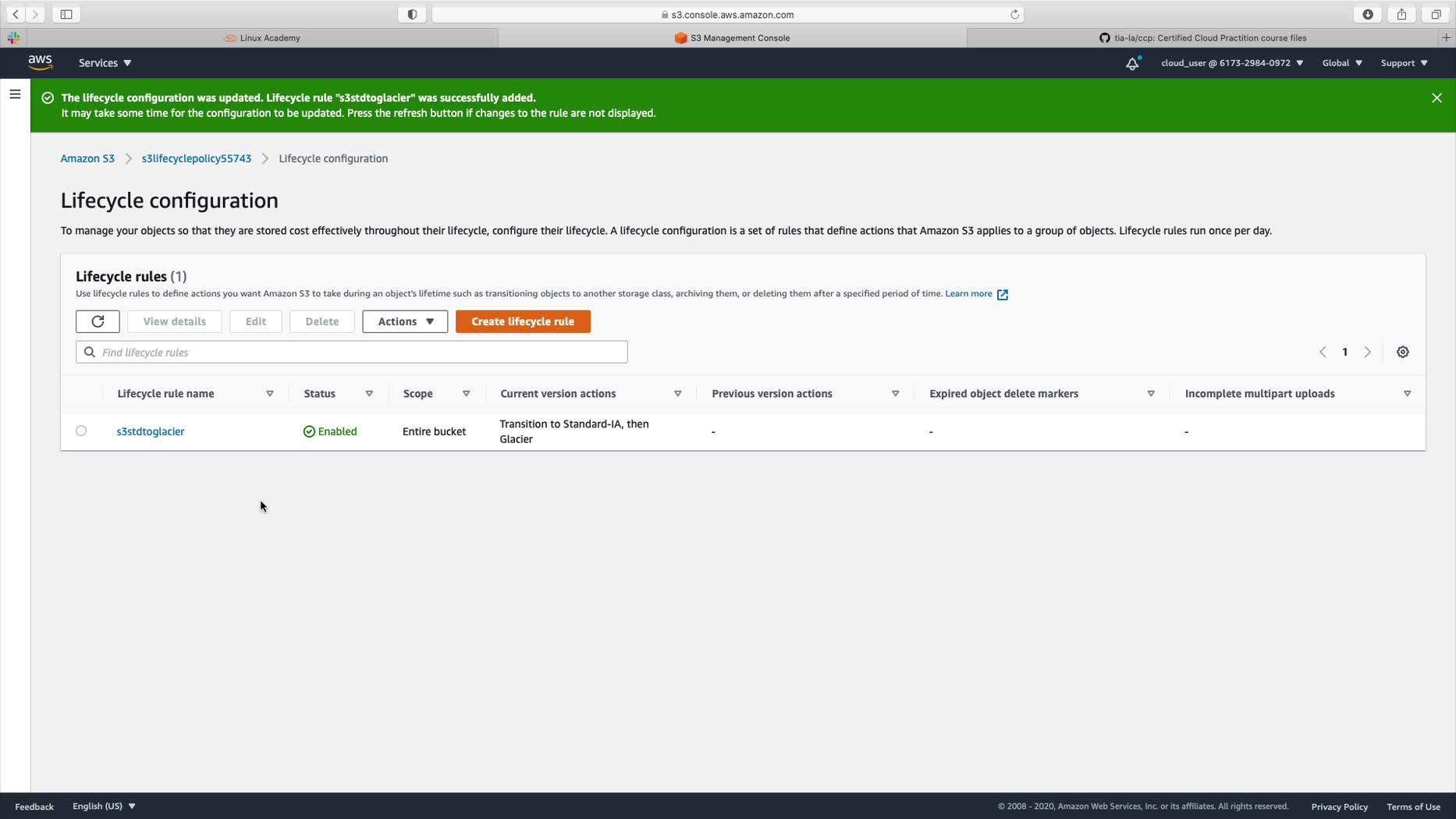This screenshot has width=1456, height=819.
Task: Open Safari downloads button
Action: (1368, 14)
